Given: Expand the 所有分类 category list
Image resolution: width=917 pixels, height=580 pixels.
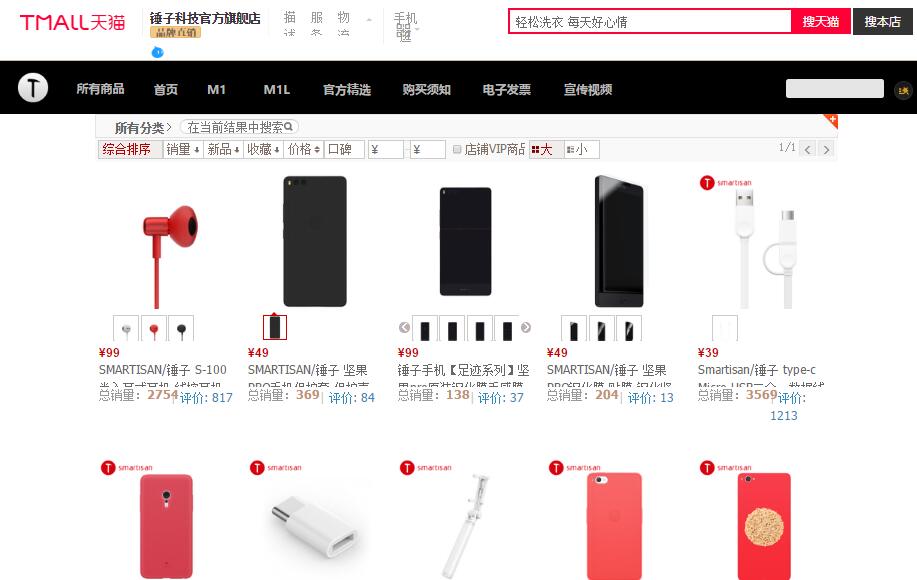Looking at the screenshot, I should pos(143,127).
